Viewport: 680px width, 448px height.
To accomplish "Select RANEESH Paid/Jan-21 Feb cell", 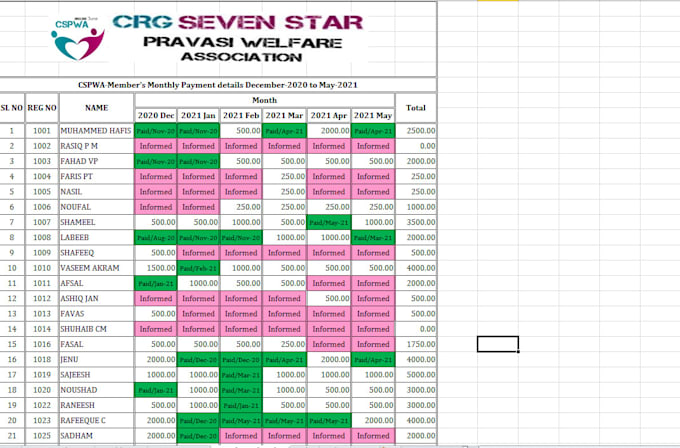I will (x=241, y=405).
